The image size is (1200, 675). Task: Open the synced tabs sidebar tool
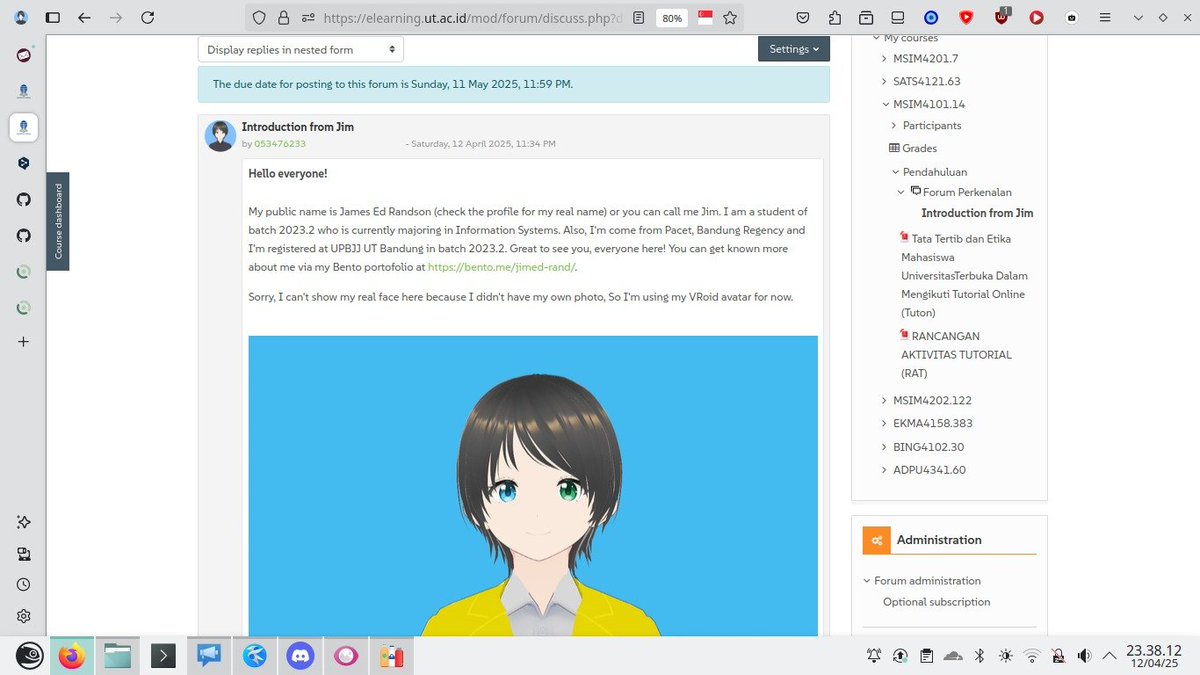pos(24,554)
